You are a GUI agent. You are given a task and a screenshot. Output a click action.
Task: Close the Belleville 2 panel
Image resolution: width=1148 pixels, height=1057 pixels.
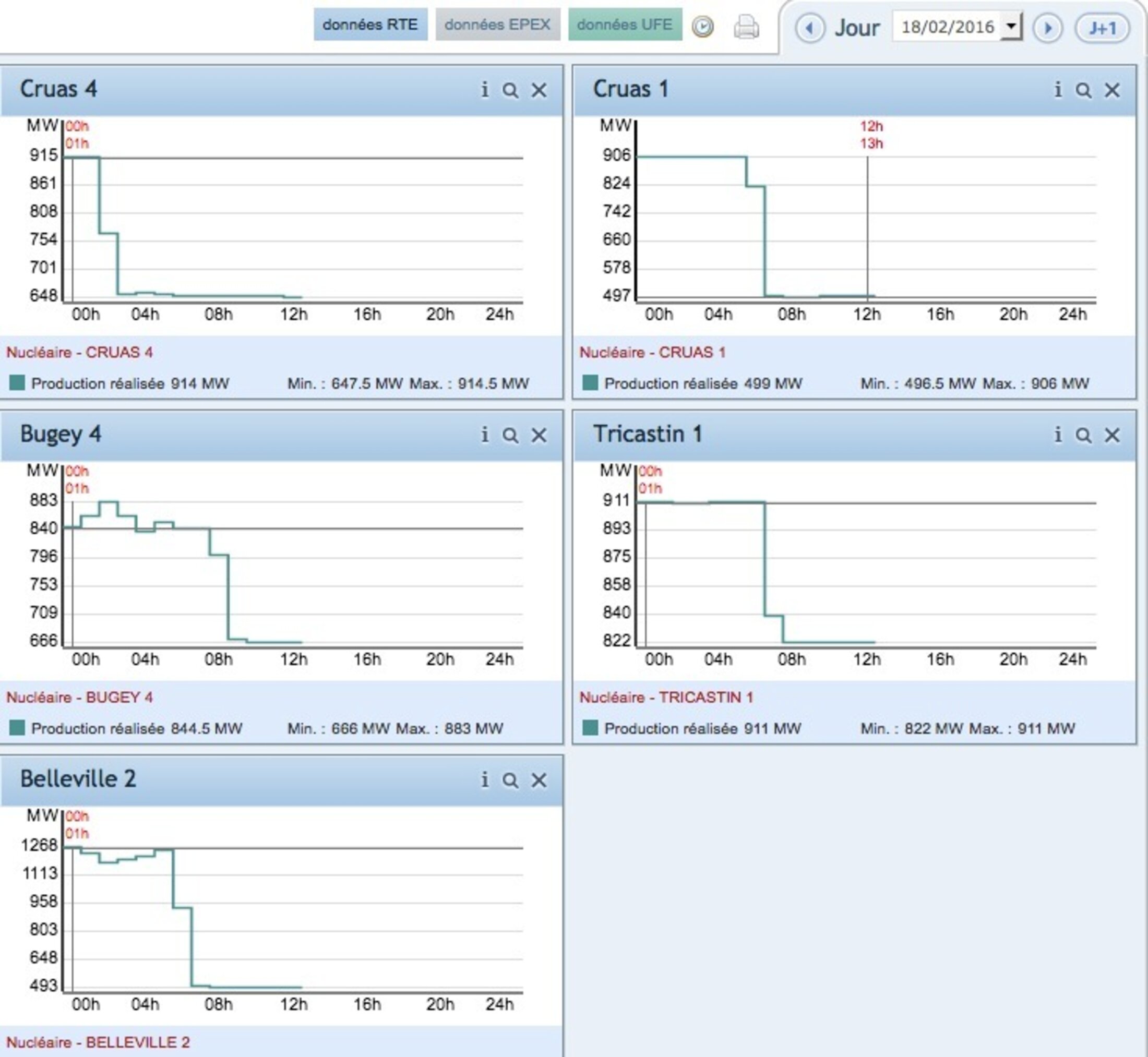point(539,780)
